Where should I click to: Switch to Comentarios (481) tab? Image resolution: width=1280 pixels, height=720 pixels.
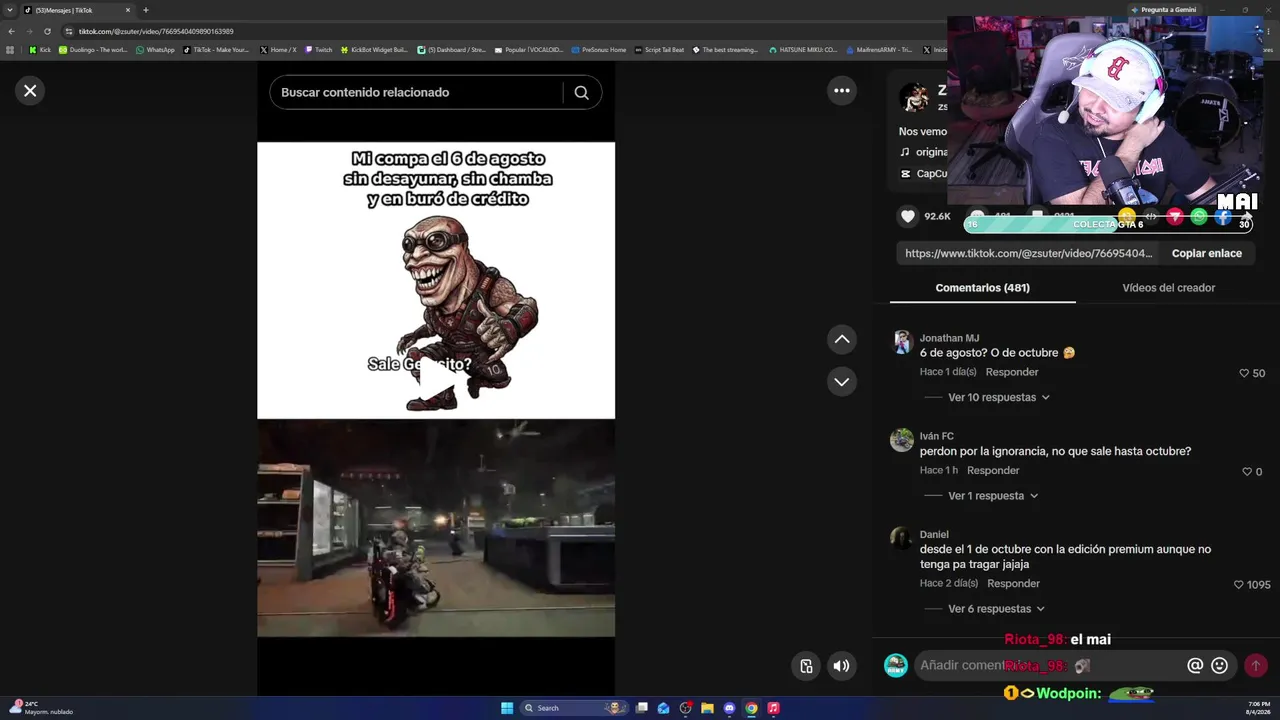(x=983, y=288)
